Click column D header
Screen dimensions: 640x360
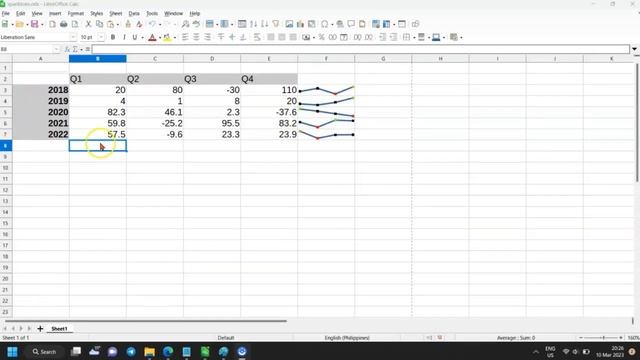click(212, 59)
